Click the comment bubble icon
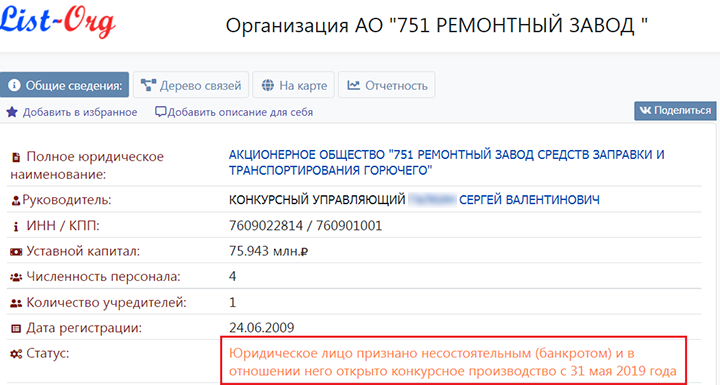Viewport: 720px width, 385px height. (x=160, y=112)
